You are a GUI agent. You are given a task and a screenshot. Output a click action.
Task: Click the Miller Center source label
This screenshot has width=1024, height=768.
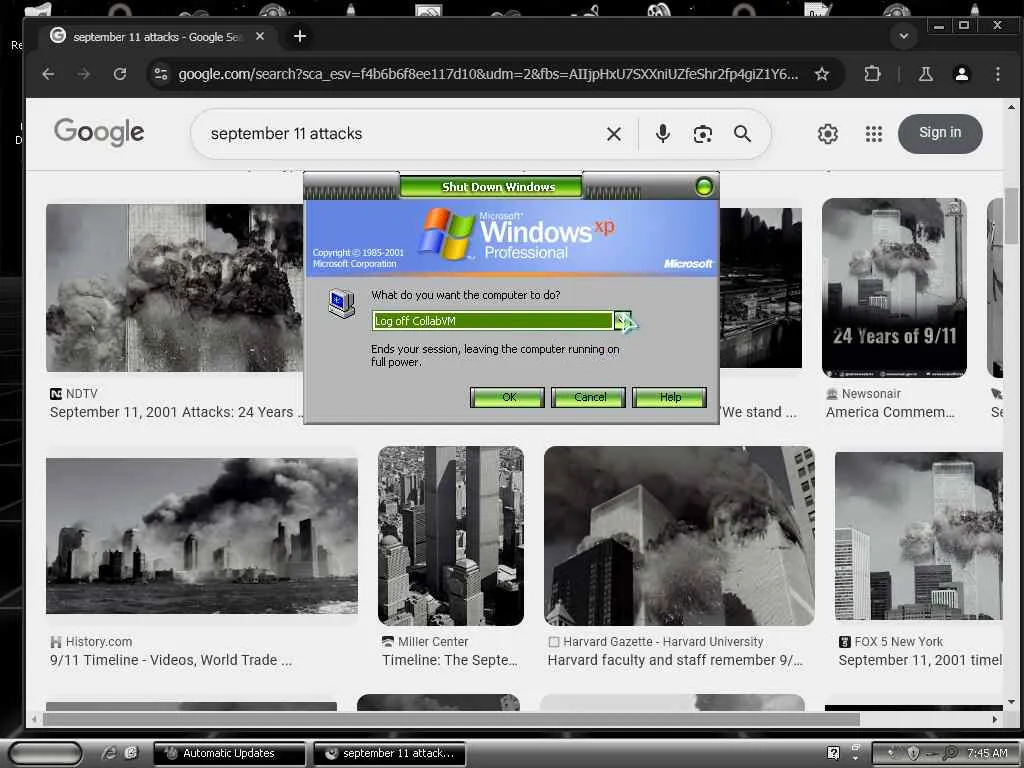click(433, 642)
